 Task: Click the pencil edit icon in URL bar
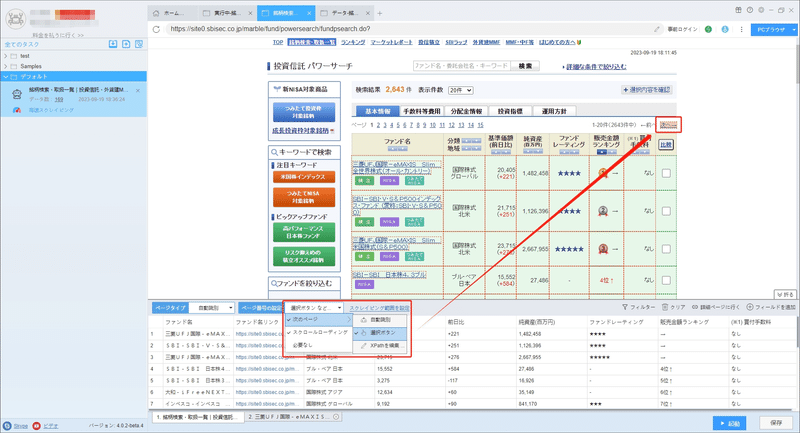(x=657, y=29)
